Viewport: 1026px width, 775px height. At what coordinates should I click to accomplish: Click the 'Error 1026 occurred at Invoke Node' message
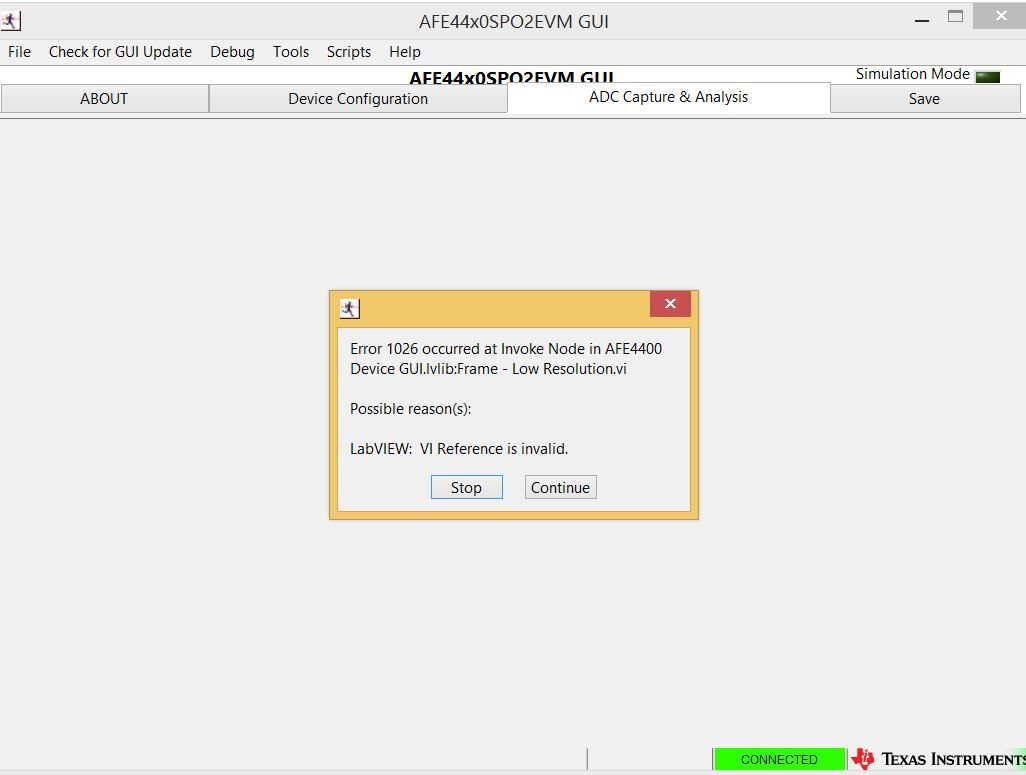[x=506, y=359]
